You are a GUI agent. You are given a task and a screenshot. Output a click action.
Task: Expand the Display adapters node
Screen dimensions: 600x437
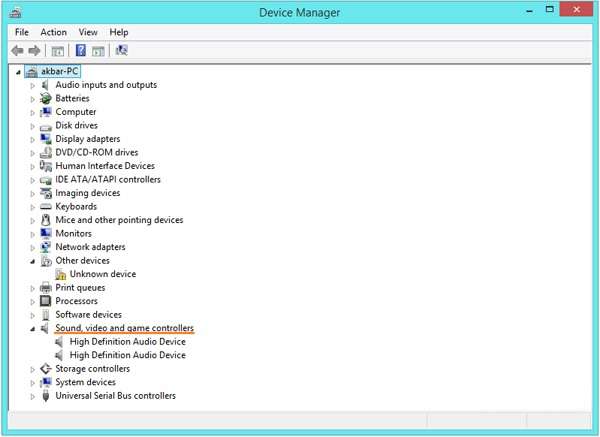(33, 140)
